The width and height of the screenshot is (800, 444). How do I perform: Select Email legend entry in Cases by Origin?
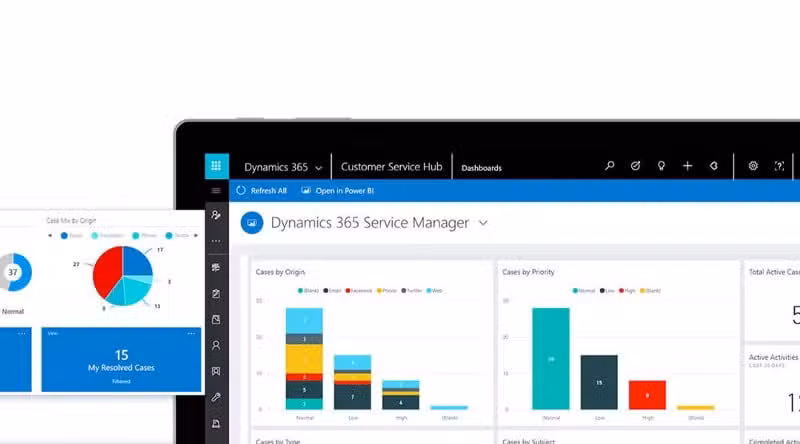[332, 290]
